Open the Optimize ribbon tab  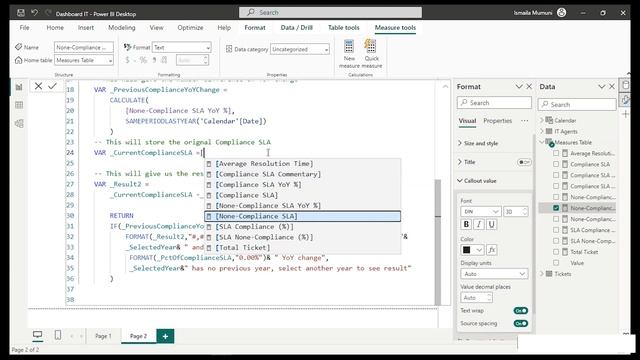(x=190, y=27)
